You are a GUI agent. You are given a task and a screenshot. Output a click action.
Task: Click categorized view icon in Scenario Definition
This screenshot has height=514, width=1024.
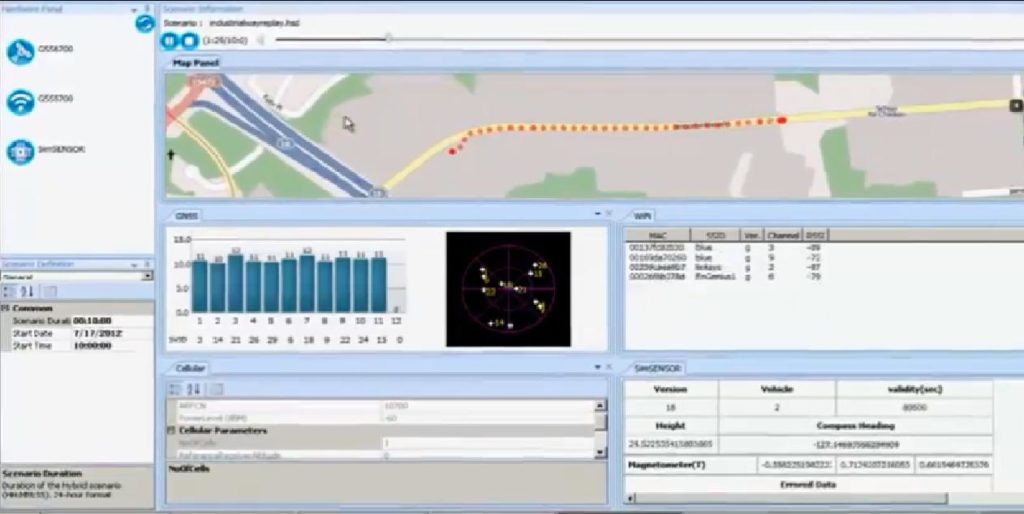[9, 291]
